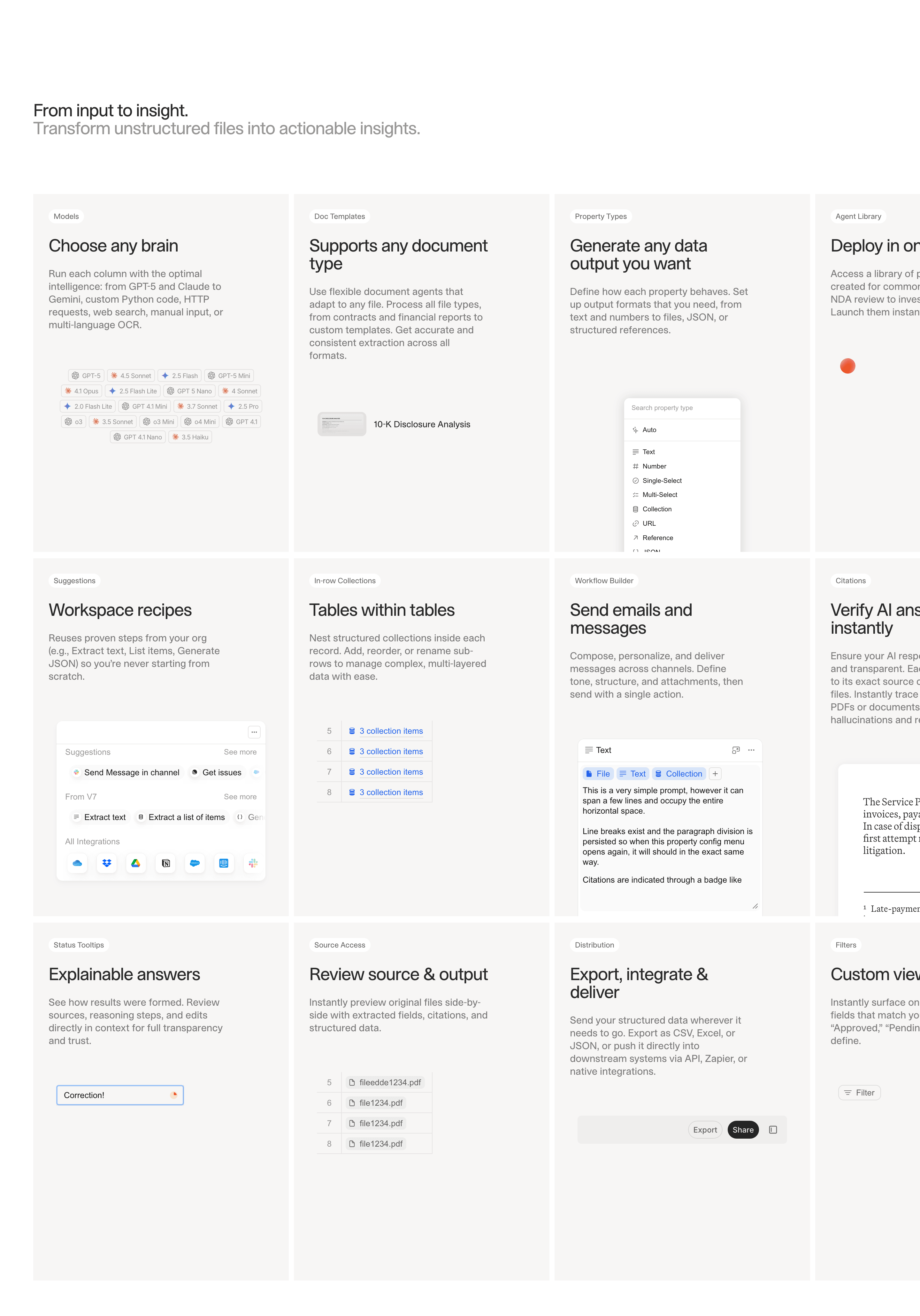920x1316 pixels.
Task: Select the 3.5 Haiku model chip
Action: pyautogui.click(x=190, y=437)
